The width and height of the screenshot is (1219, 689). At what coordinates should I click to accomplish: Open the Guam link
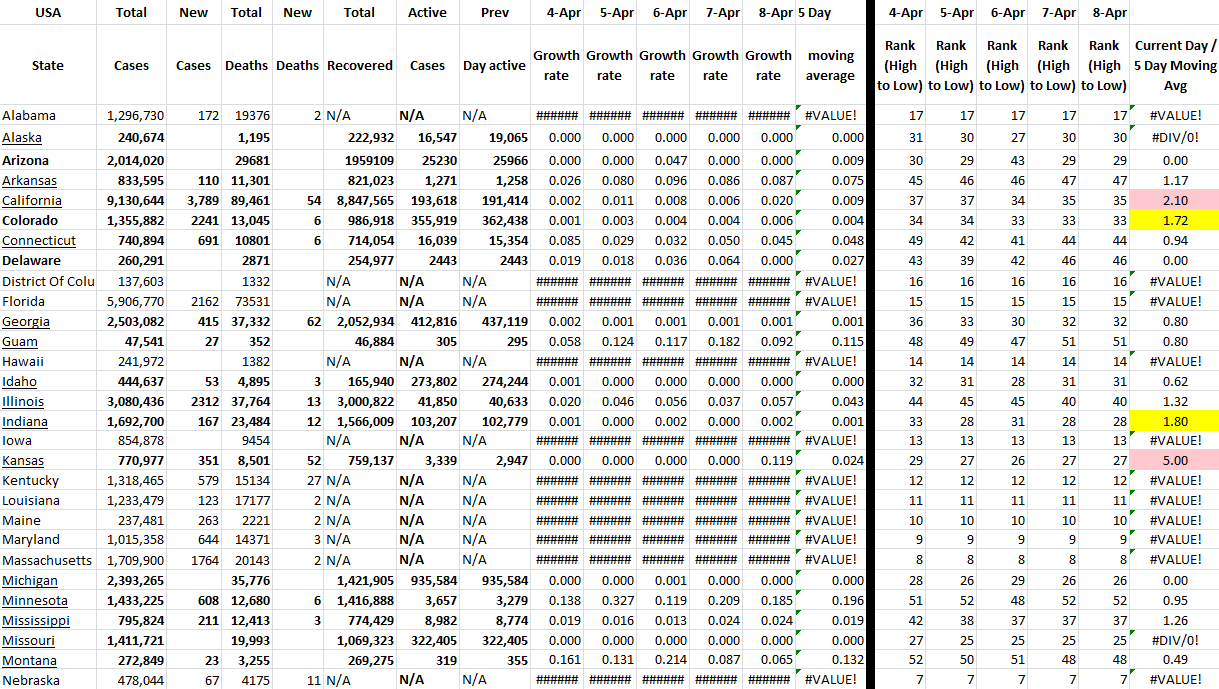pos(20,341)
